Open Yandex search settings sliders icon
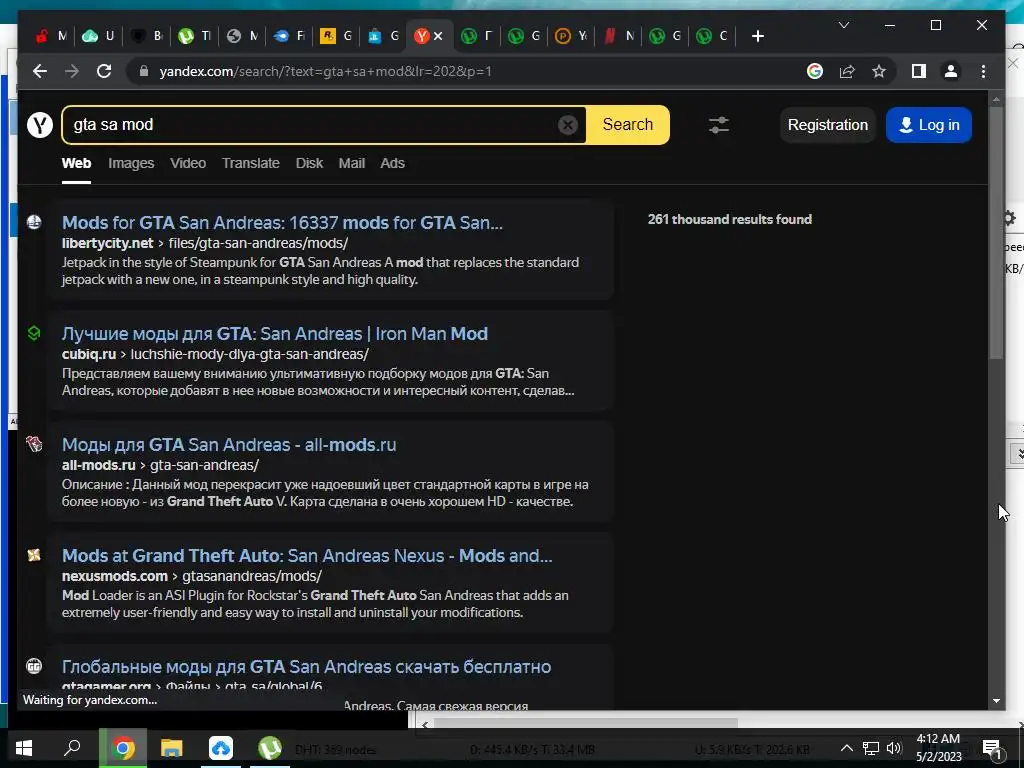This screenshot has height=768, width=1024. (719, 125)
